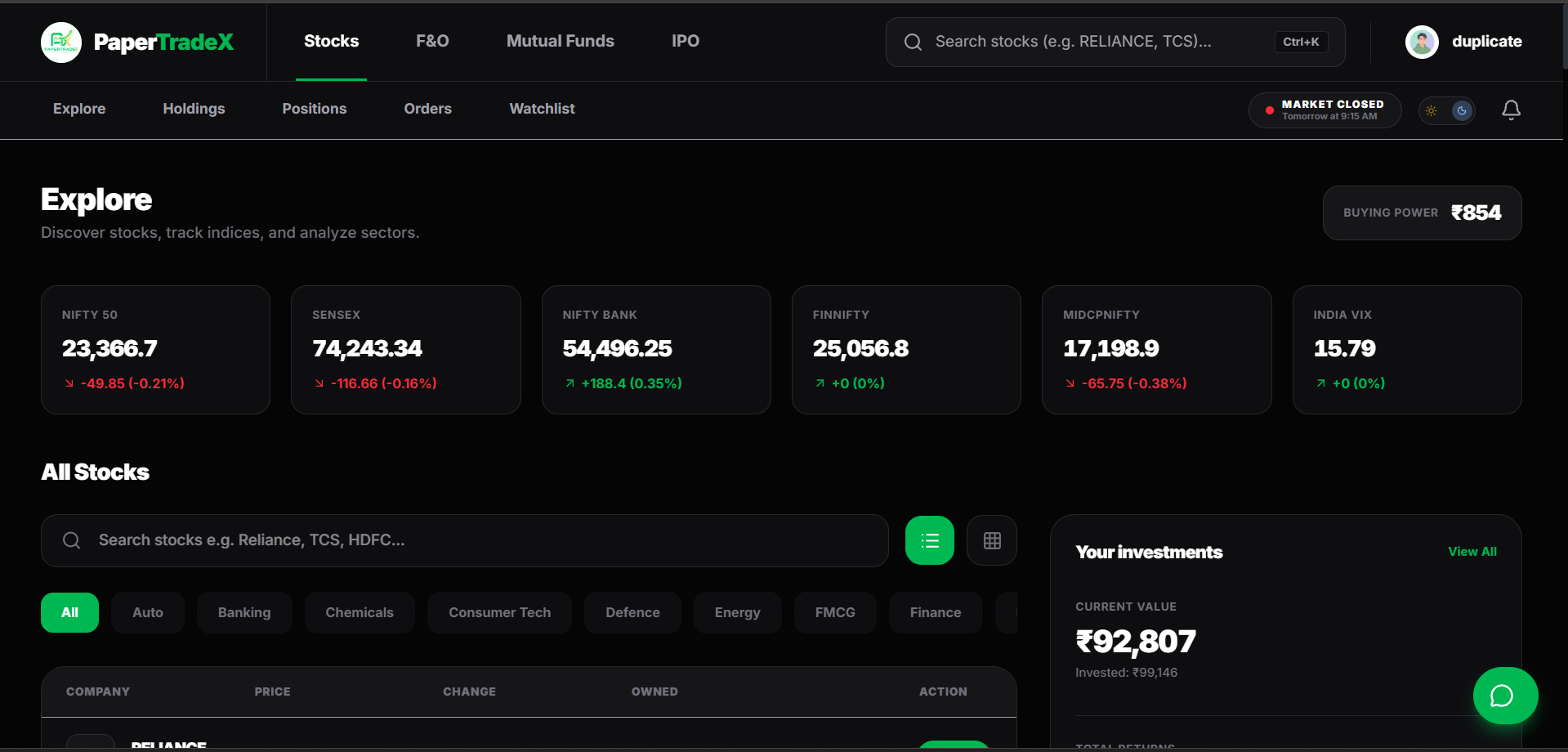1568x752 pixels.
Task: Open the NIFTY 50 index card
Action: pyautogui.click(x=155, y=350)
